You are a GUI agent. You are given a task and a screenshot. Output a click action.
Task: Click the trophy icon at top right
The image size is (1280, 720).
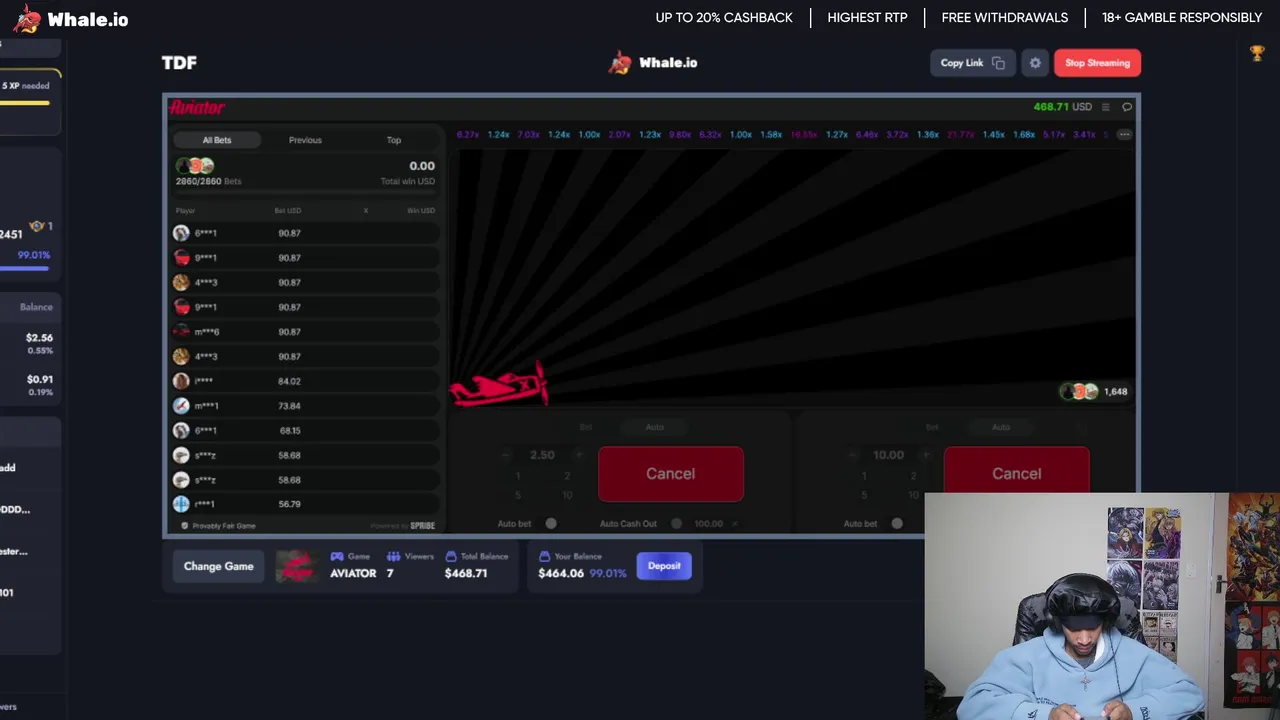pos(1257,53)
